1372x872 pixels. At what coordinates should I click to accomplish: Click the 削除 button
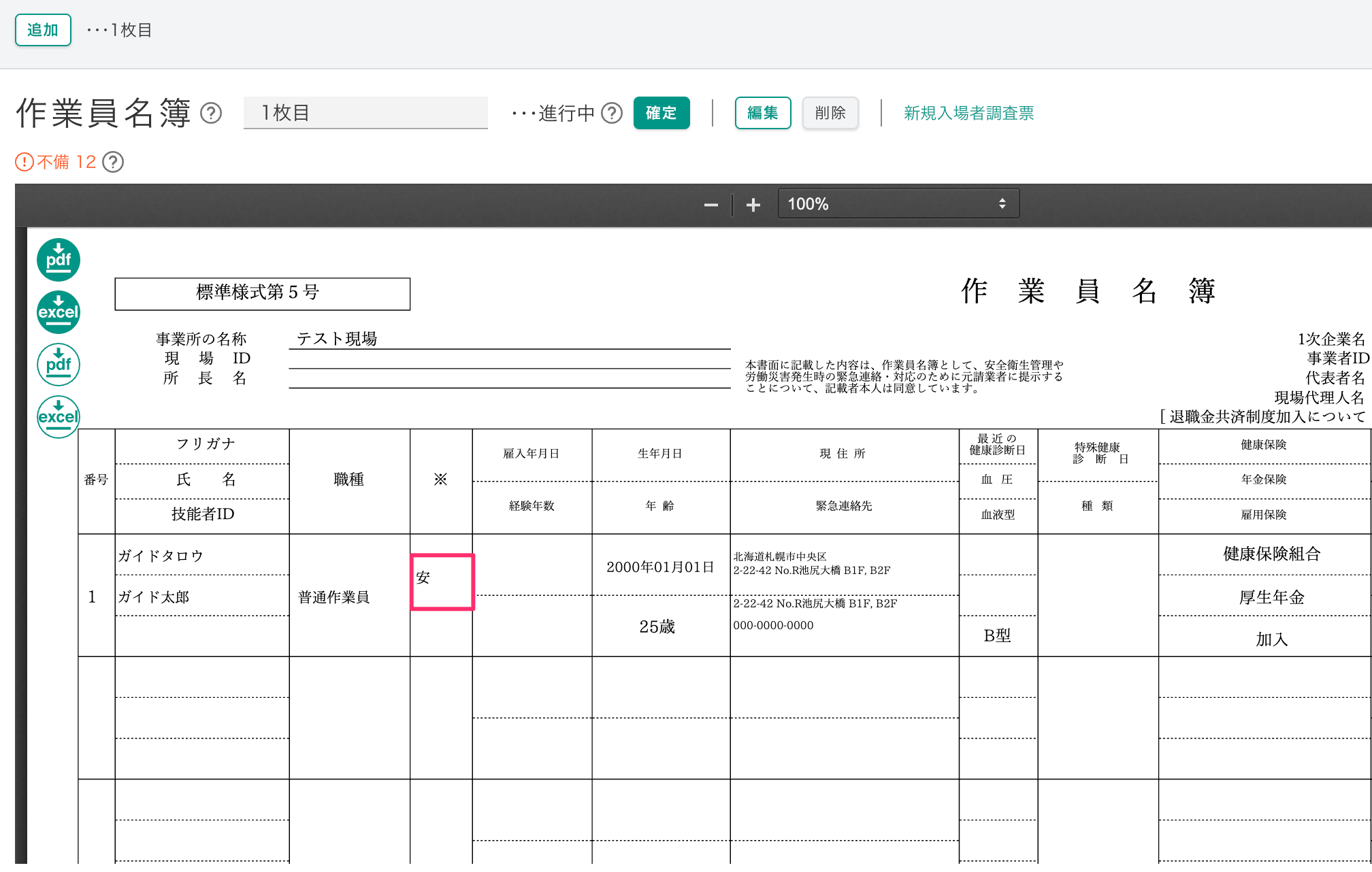tap(830, 113)
